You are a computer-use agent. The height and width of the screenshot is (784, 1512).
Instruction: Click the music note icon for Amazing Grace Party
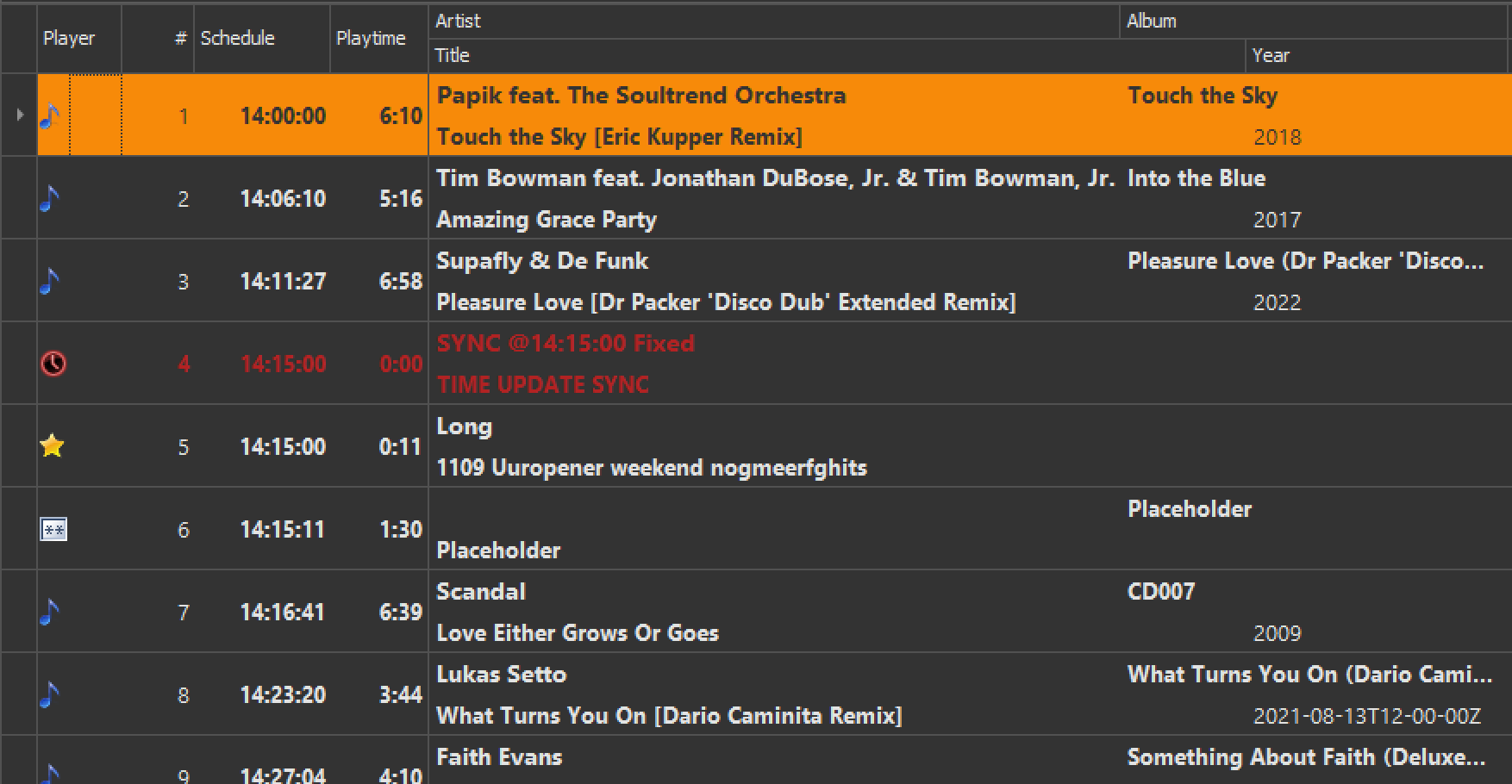click(50, 198)
